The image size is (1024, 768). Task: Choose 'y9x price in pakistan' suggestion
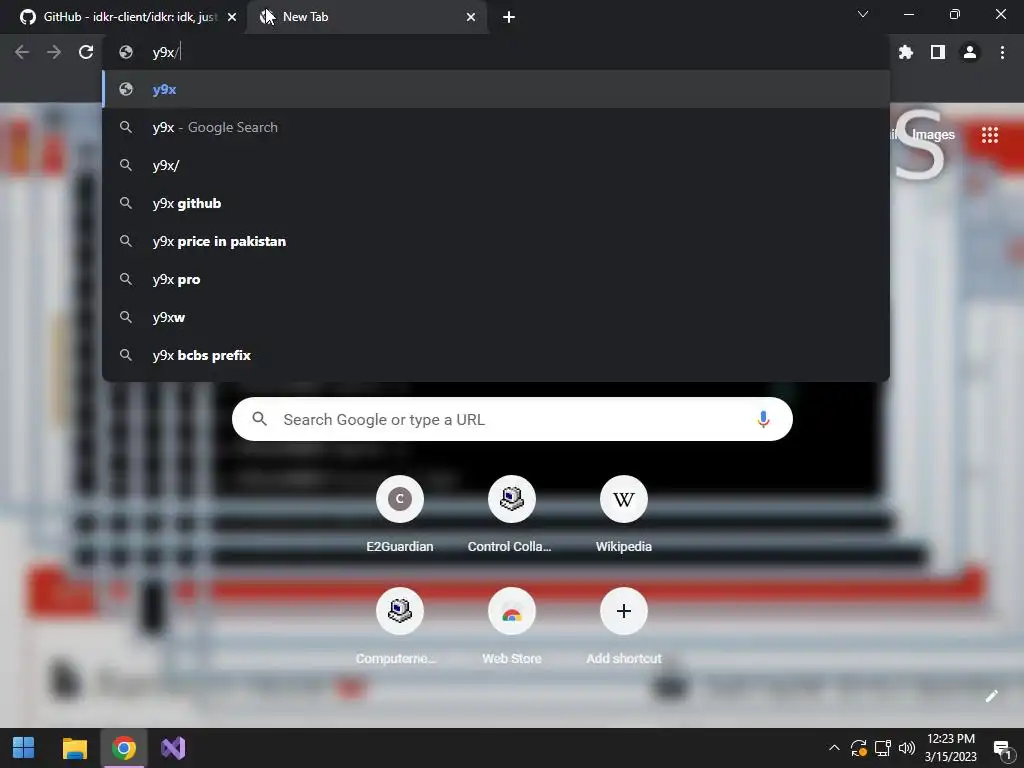[x=496, y=241]
